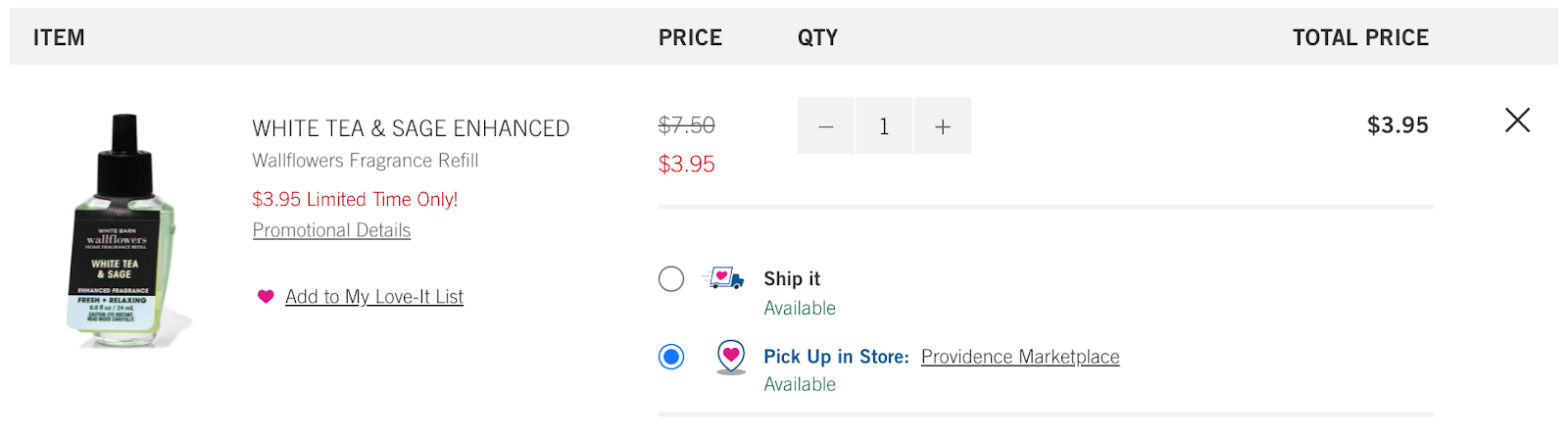The height and width of the screenshot is (441, 1568).
Task: Select the Ship it radio button
Action: [671, 279]
